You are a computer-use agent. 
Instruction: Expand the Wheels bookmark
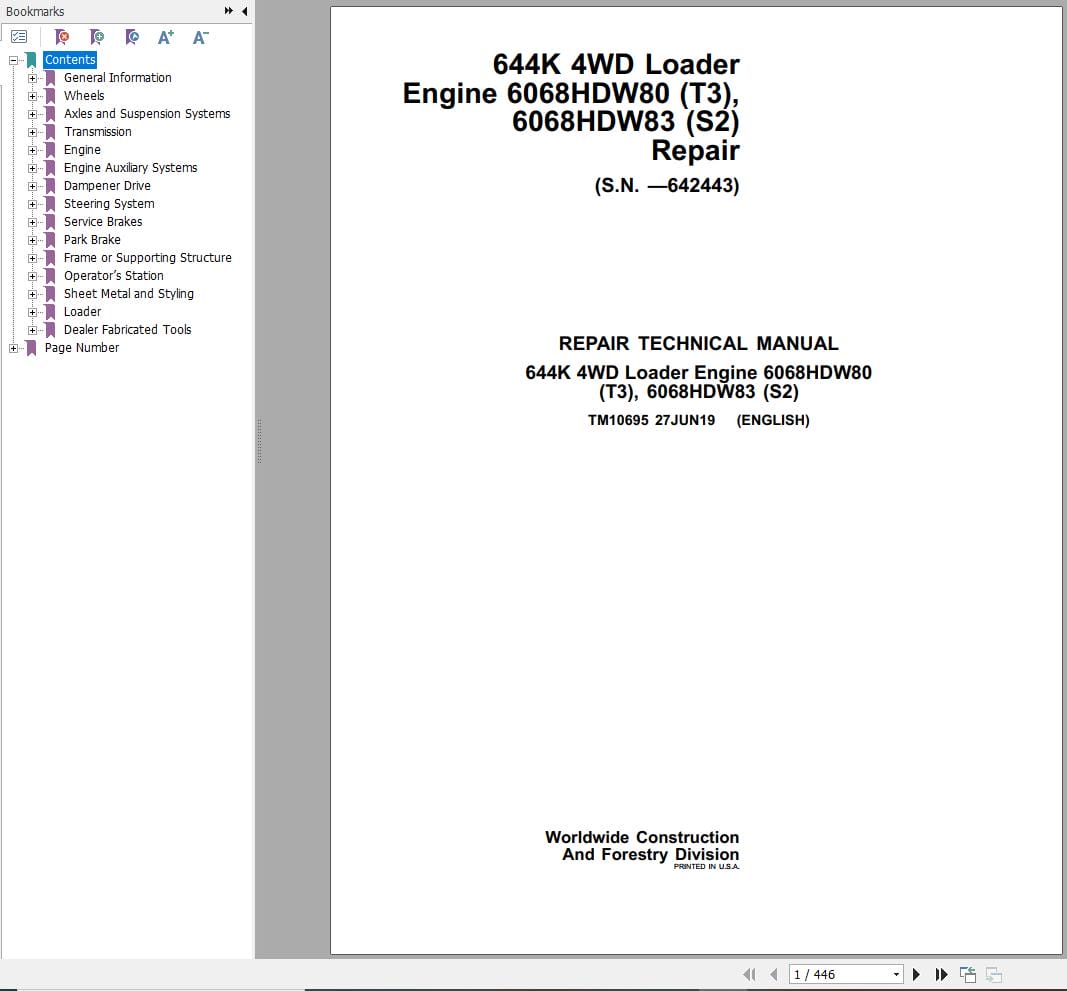(x=32, y=96)
